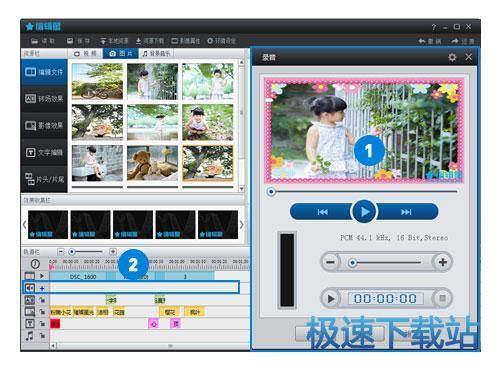
Task: Select the girl sitting by brick wall thumbnail
Action: (x=97, y=163)
